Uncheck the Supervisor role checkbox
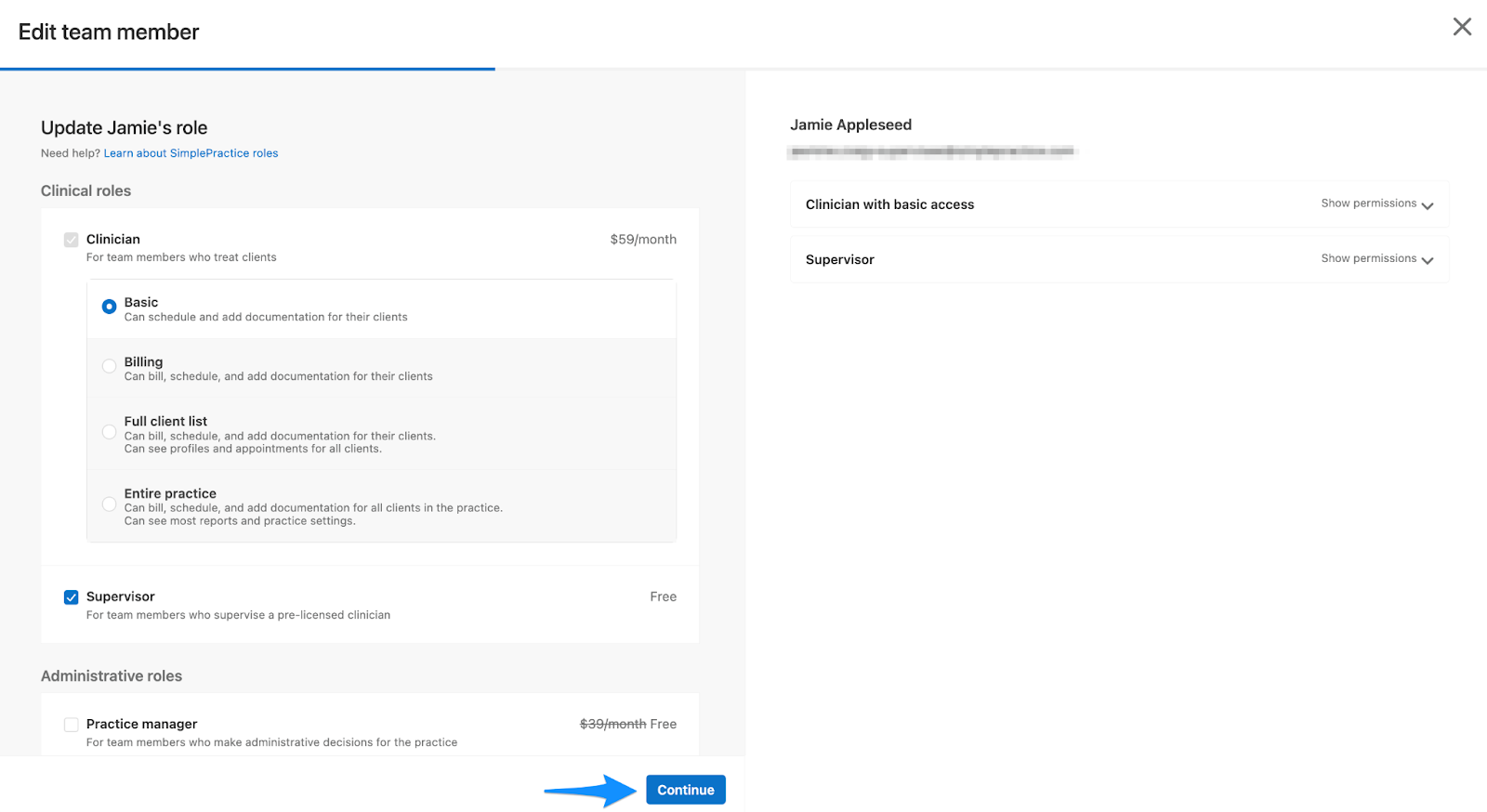The image size is (1487, 812). point(72,597)
